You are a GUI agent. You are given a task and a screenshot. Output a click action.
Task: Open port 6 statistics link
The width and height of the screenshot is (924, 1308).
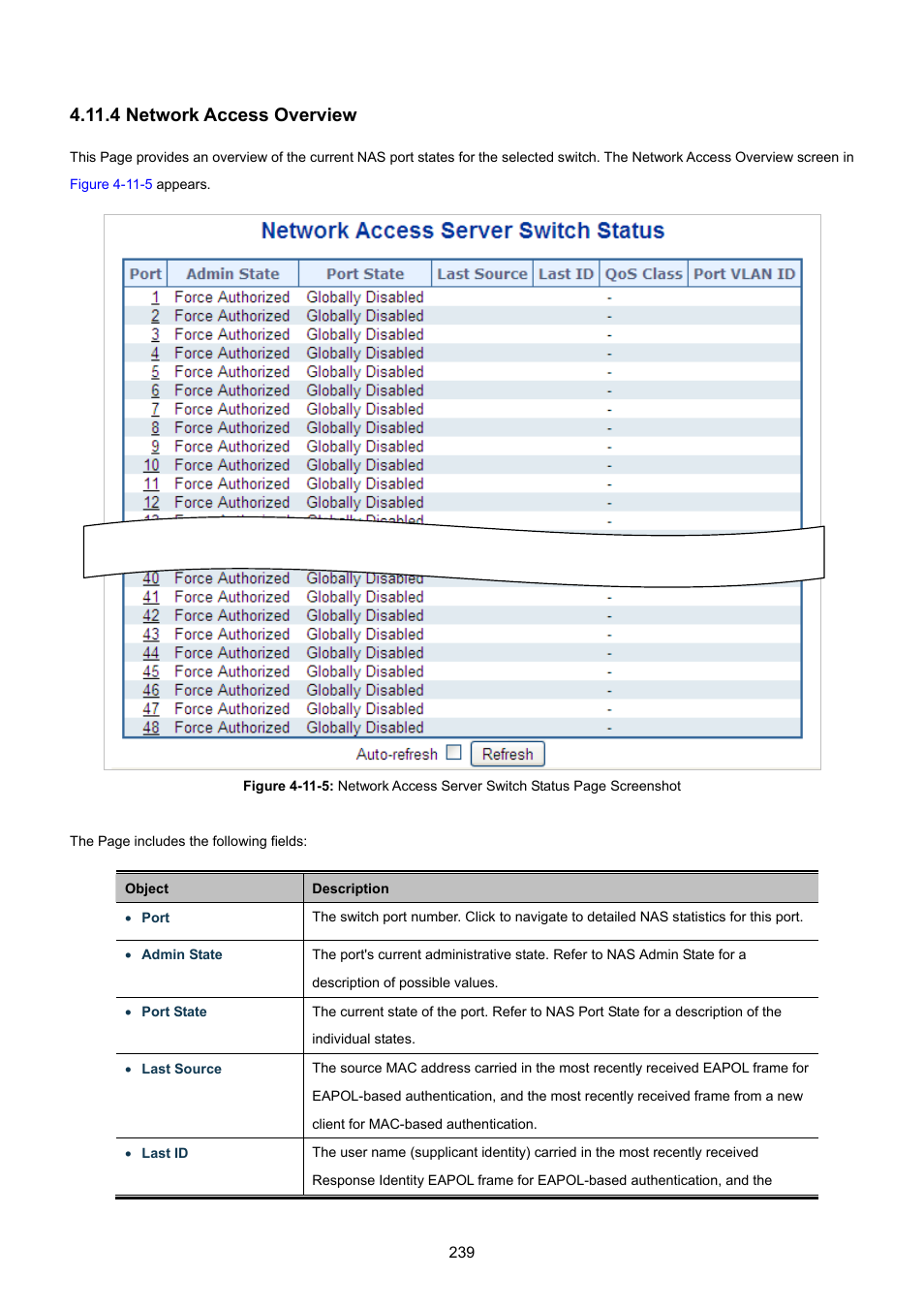[155, 390]
